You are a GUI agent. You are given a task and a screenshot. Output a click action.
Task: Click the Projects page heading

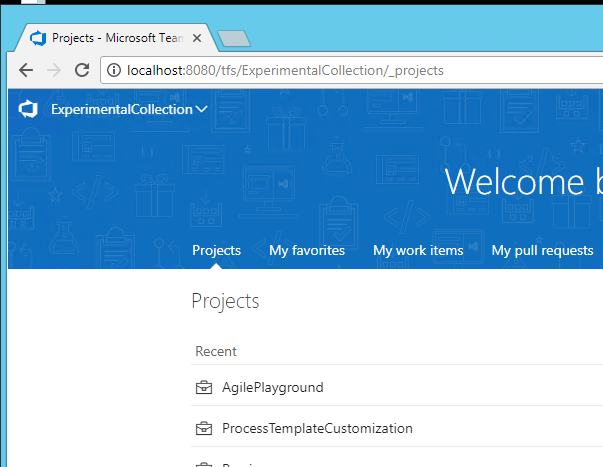point(225,301)
